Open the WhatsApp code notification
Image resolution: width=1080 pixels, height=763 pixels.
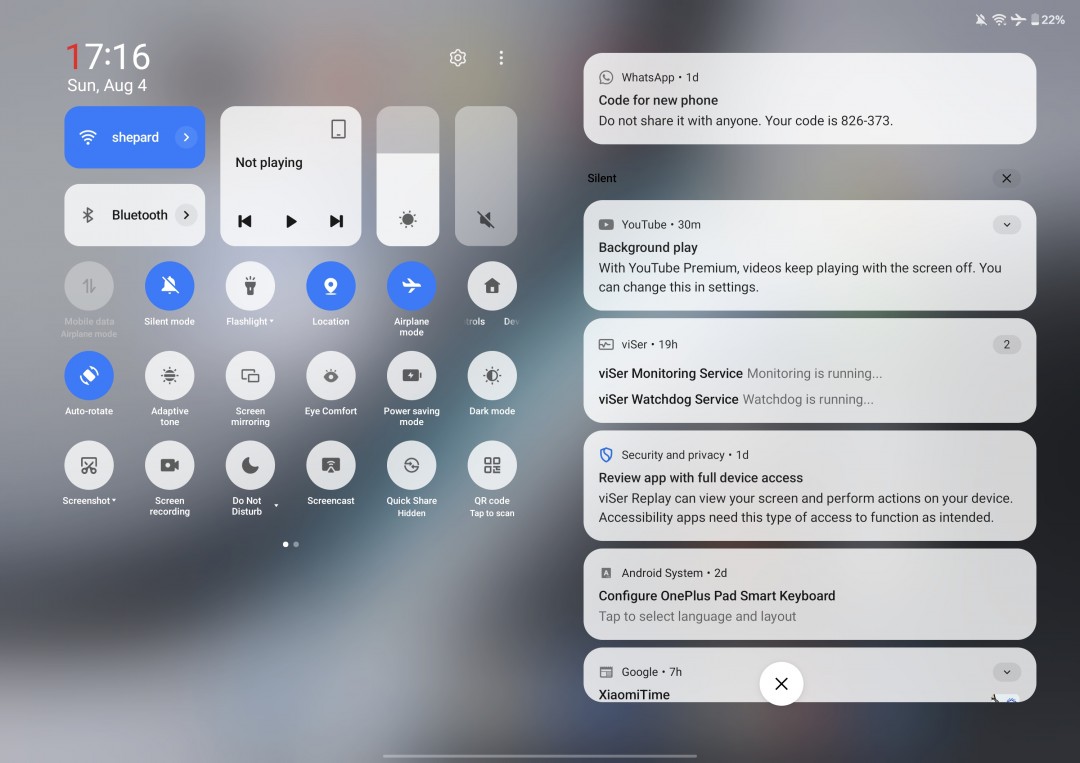tap(809, 99)
